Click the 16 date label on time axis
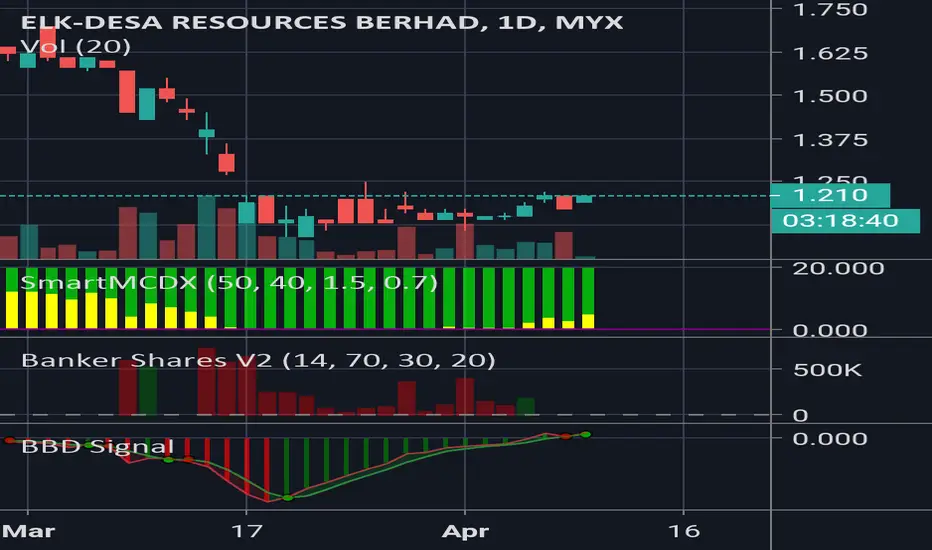The height and width of the screenshot is (550, 932). (684, 530)
